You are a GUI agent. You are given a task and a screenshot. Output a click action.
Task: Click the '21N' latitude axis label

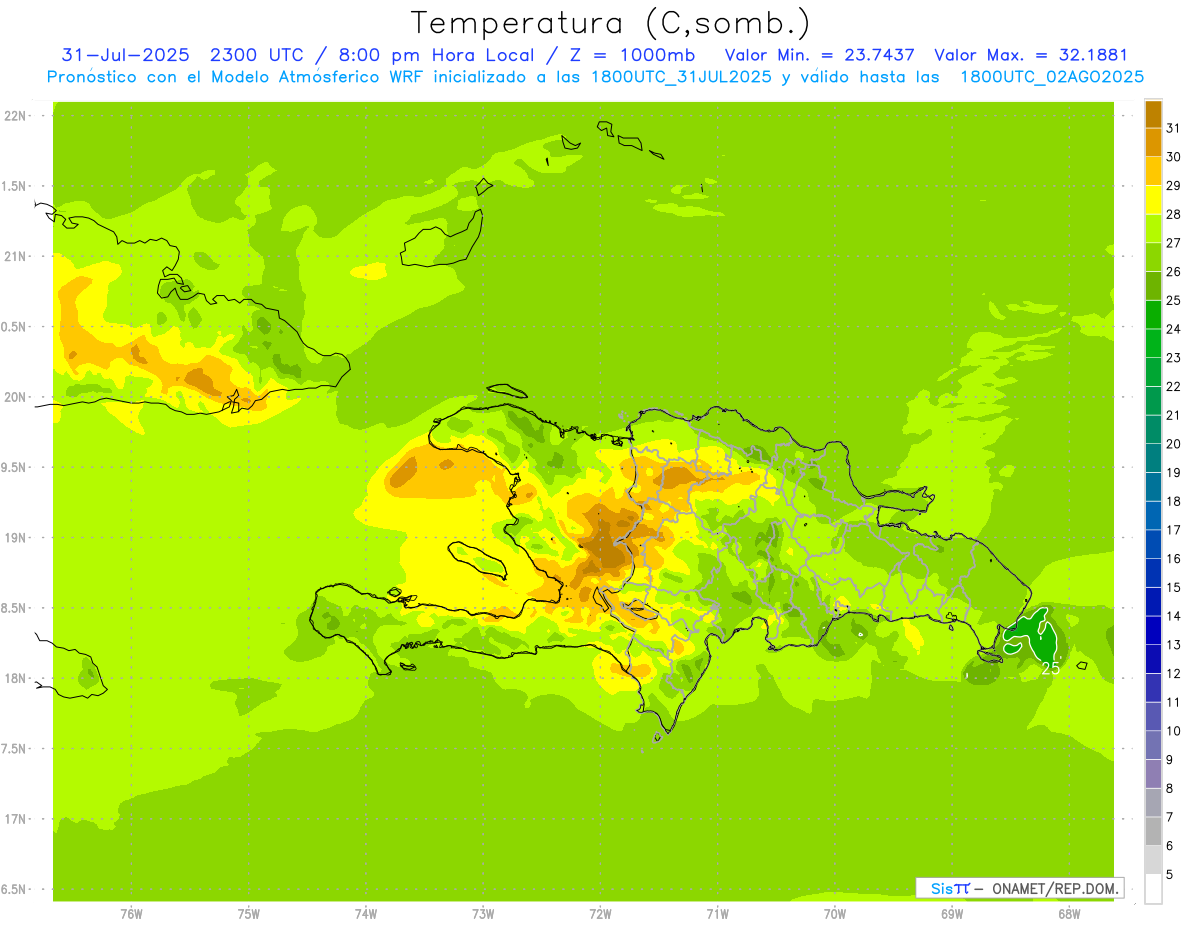(x=14, y=256)
